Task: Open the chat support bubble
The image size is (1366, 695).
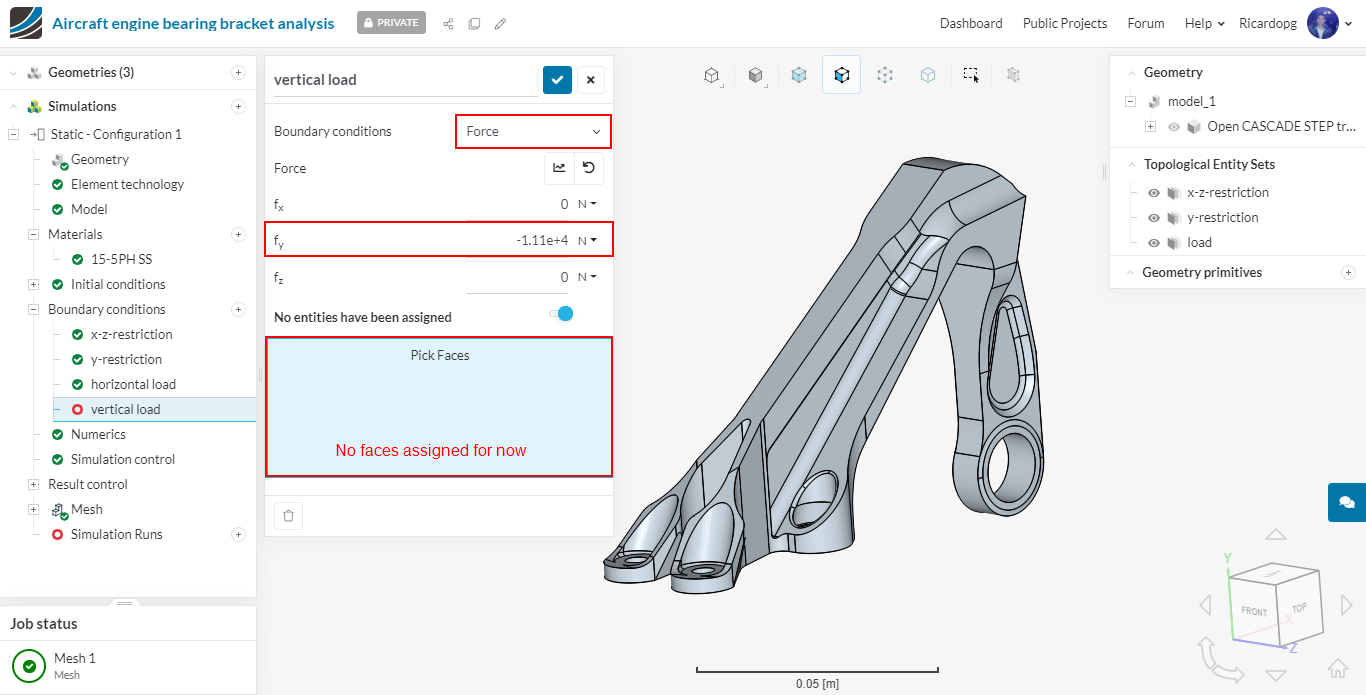Action: click(1346, 502)
